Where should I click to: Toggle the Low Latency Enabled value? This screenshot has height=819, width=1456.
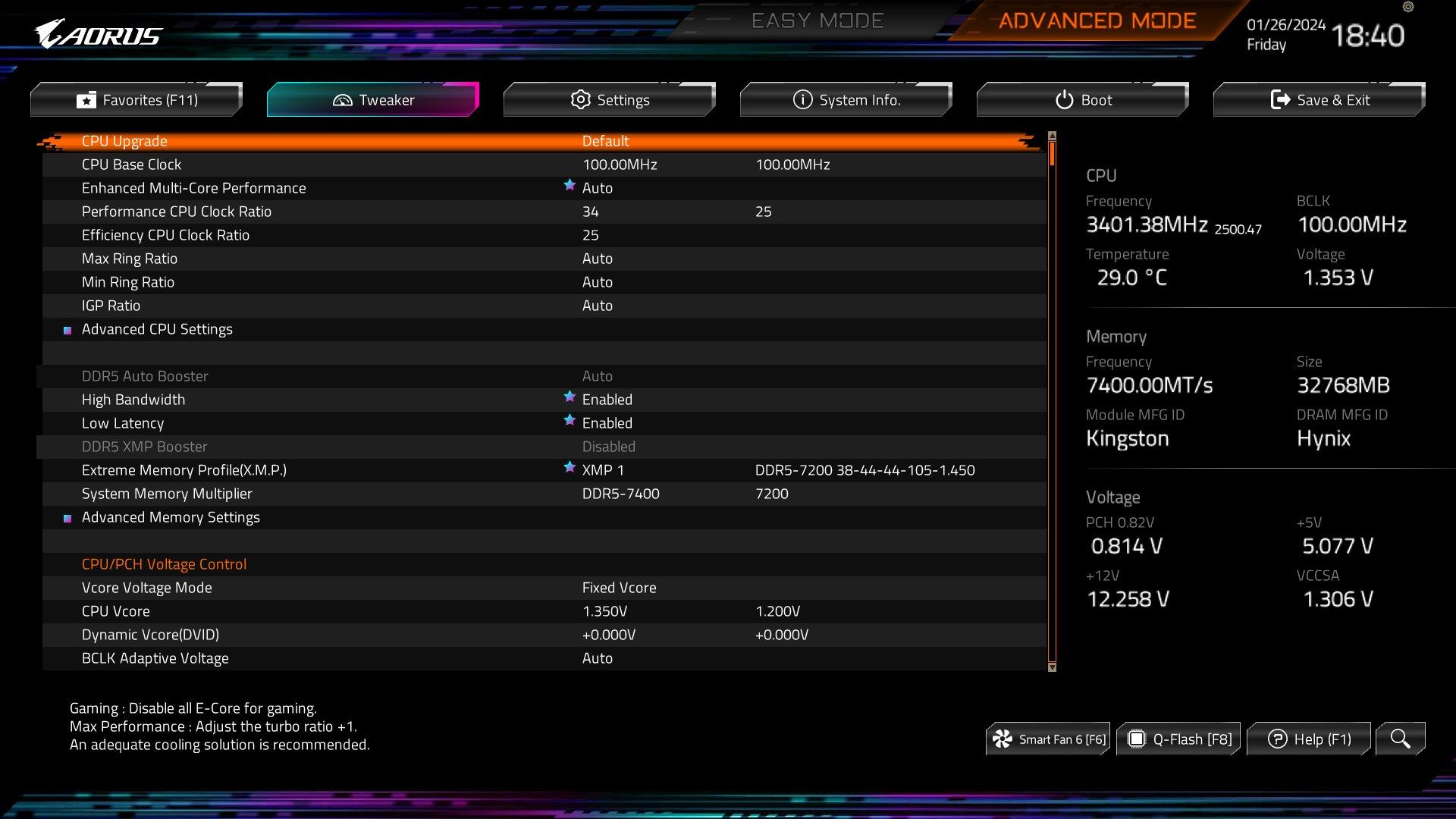[607, 423]
